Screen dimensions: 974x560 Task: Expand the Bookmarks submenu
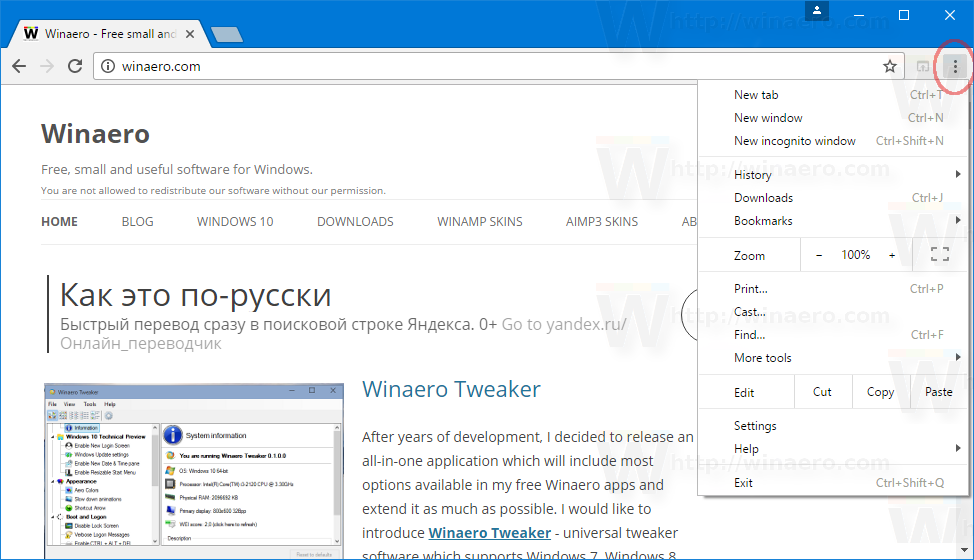(833, 221)
